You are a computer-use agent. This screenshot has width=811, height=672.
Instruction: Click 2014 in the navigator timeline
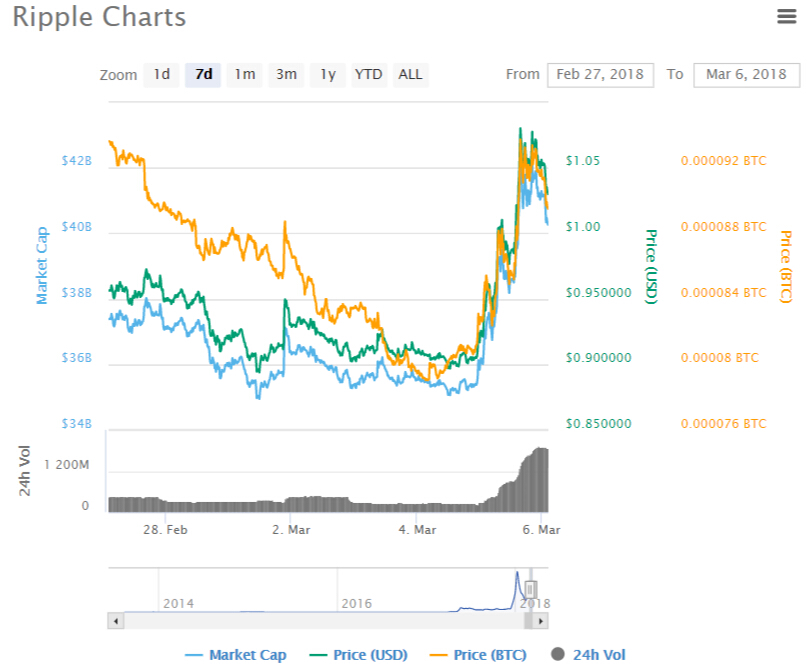[x=179, y=604]
